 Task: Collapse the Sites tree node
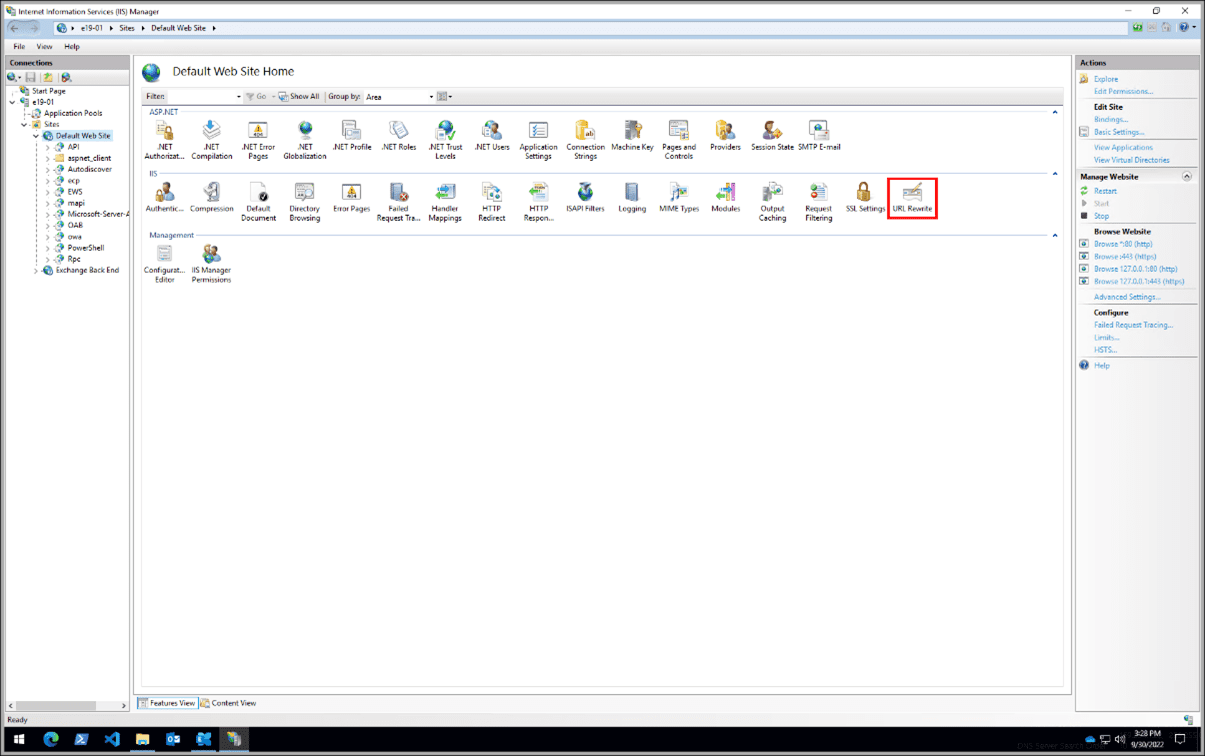click(x=24, y=125)
